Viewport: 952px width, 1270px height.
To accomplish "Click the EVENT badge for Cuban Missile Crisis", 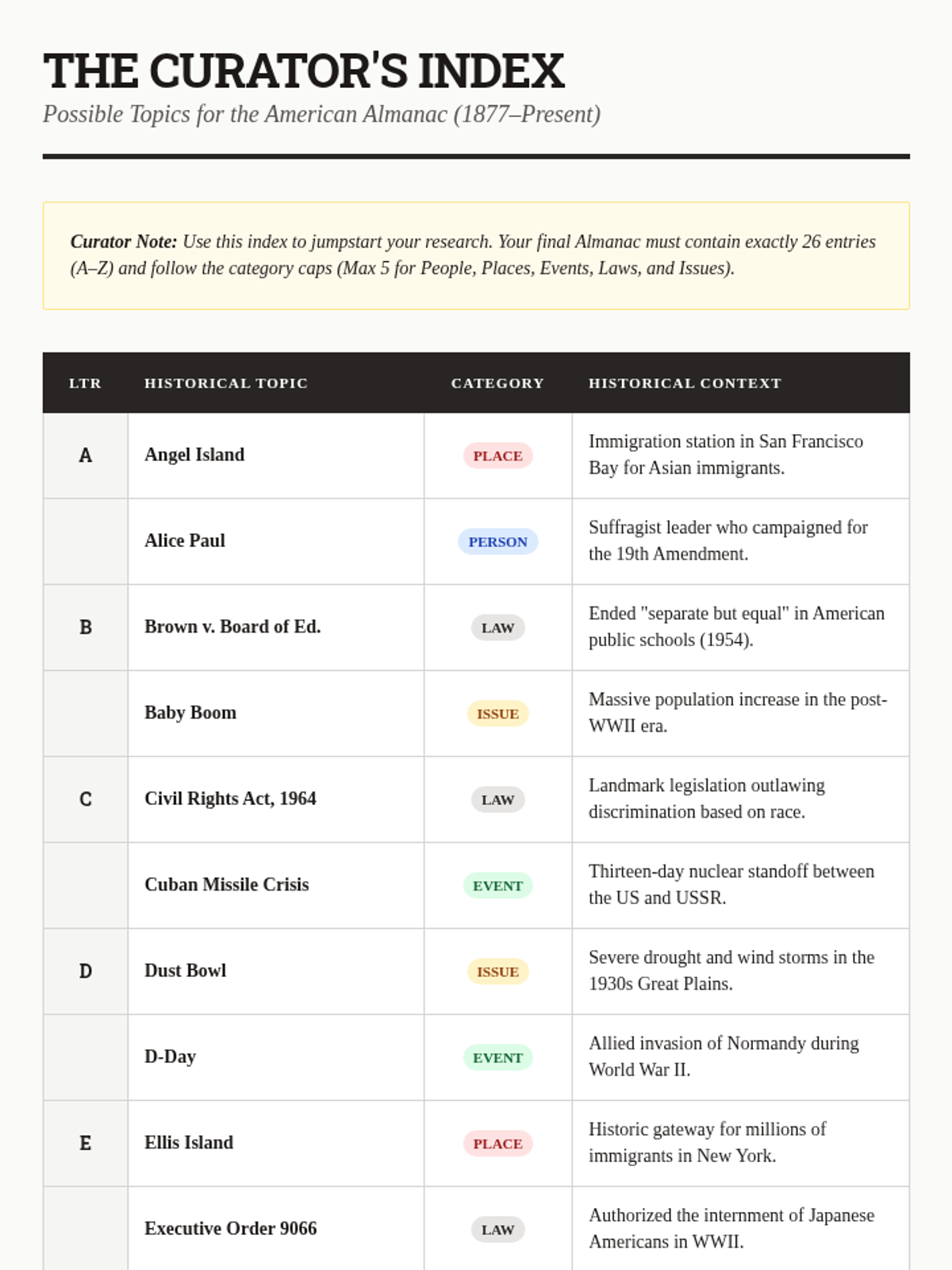I will (x=497, y=886).
